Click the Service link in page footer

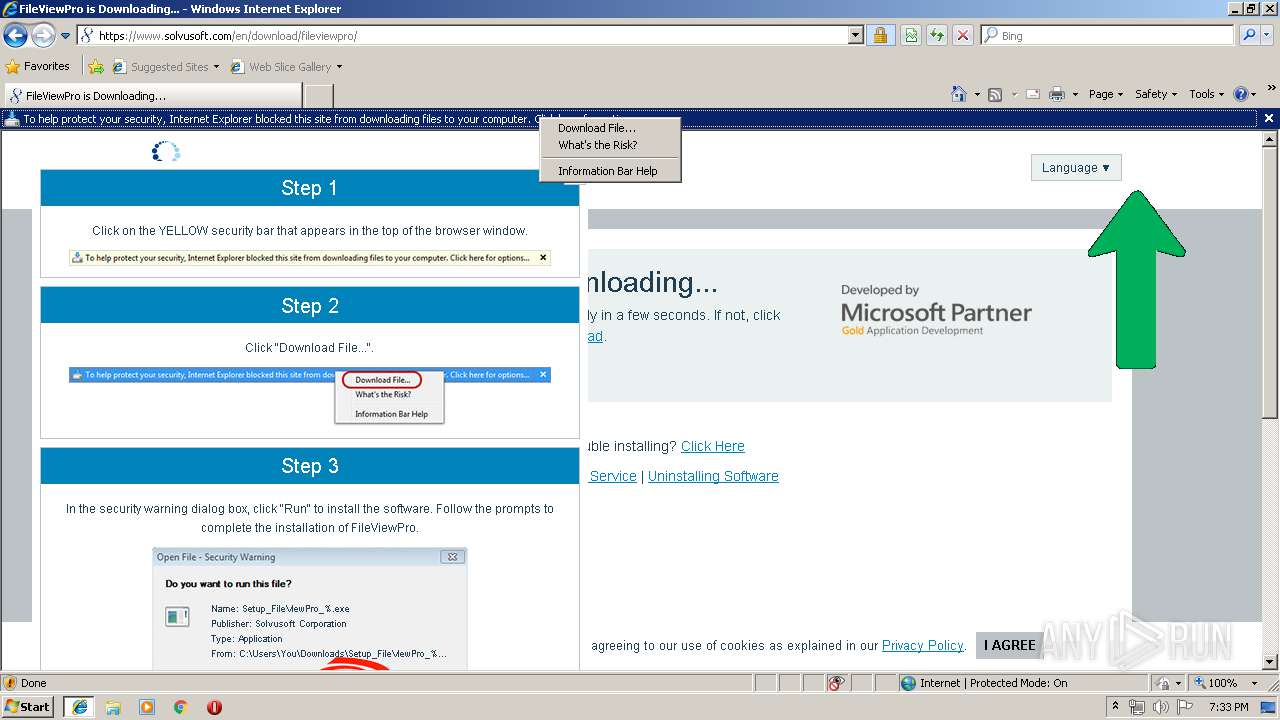pyautogui.click(x=613, y=476)
